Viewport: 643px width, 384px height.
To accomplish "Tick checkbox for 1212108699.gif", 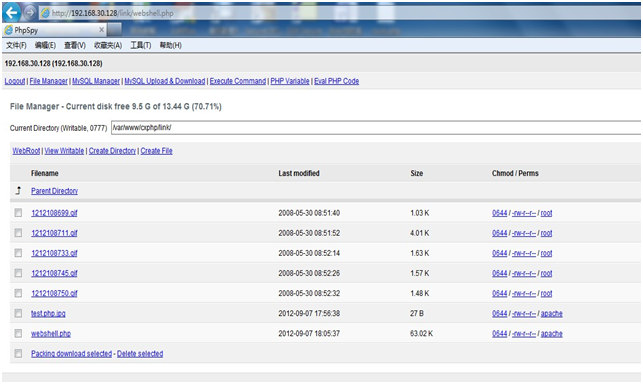I will click(18, 213).
